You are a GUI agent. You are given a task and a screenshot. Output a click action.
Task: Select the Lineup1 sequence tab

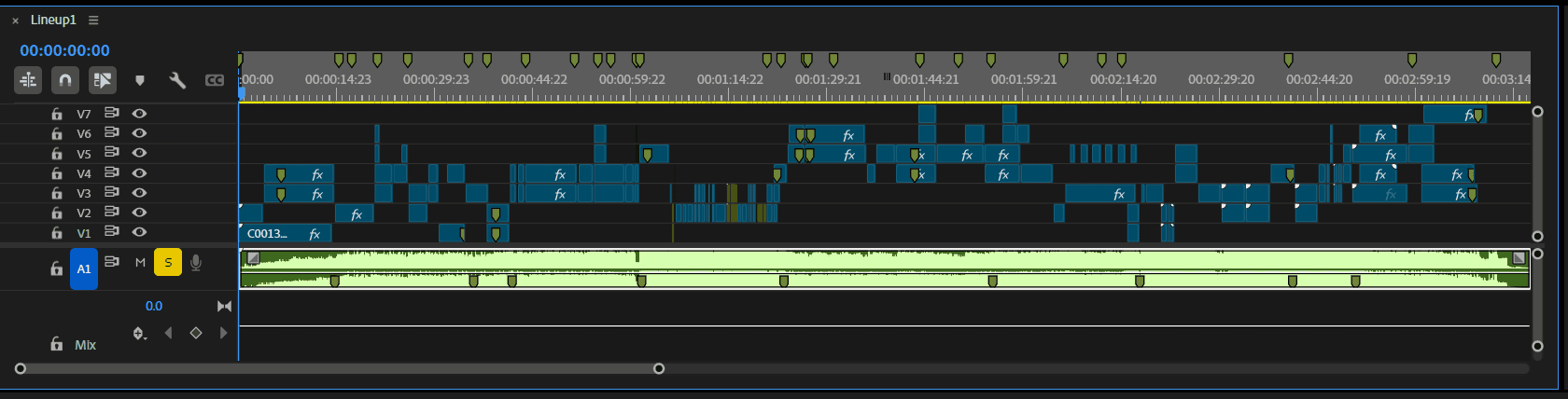(x=53, y=20)
